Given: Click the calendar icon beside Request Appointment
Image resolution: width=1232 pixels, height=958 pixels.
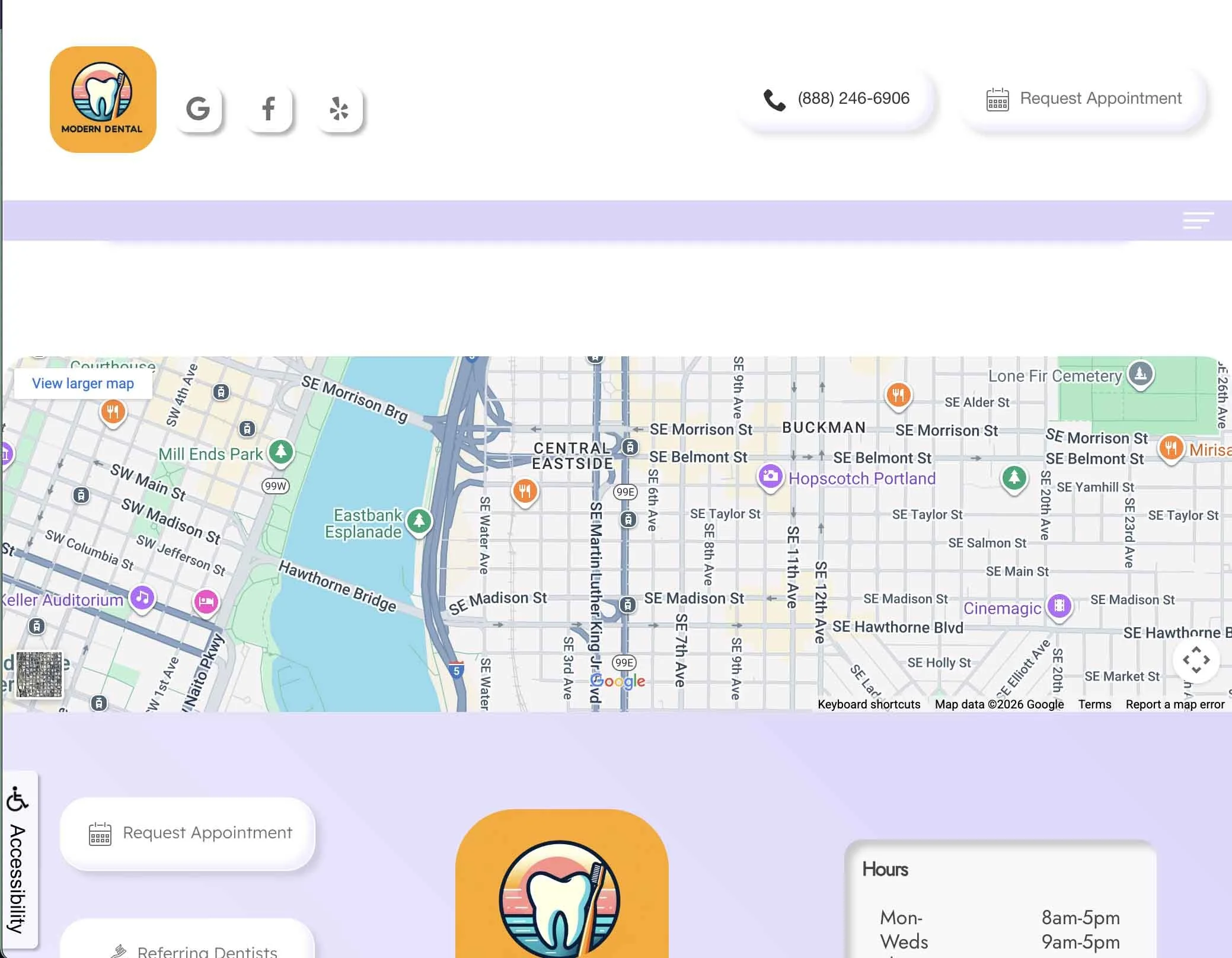Looking at the screenshot, I should [x=997, y=100].
